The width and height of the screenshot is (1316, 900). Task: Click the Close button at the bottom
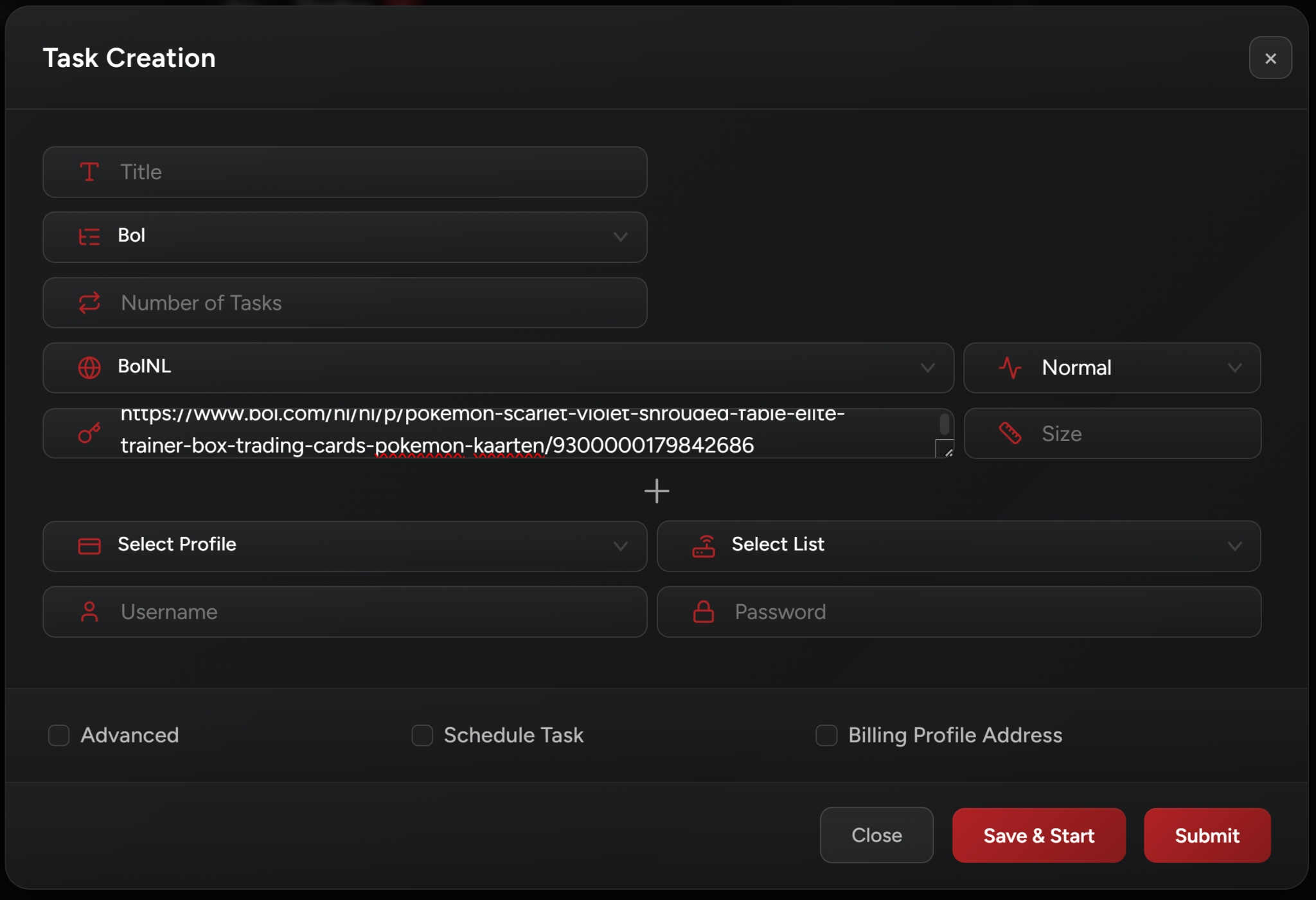pos(876,835)
